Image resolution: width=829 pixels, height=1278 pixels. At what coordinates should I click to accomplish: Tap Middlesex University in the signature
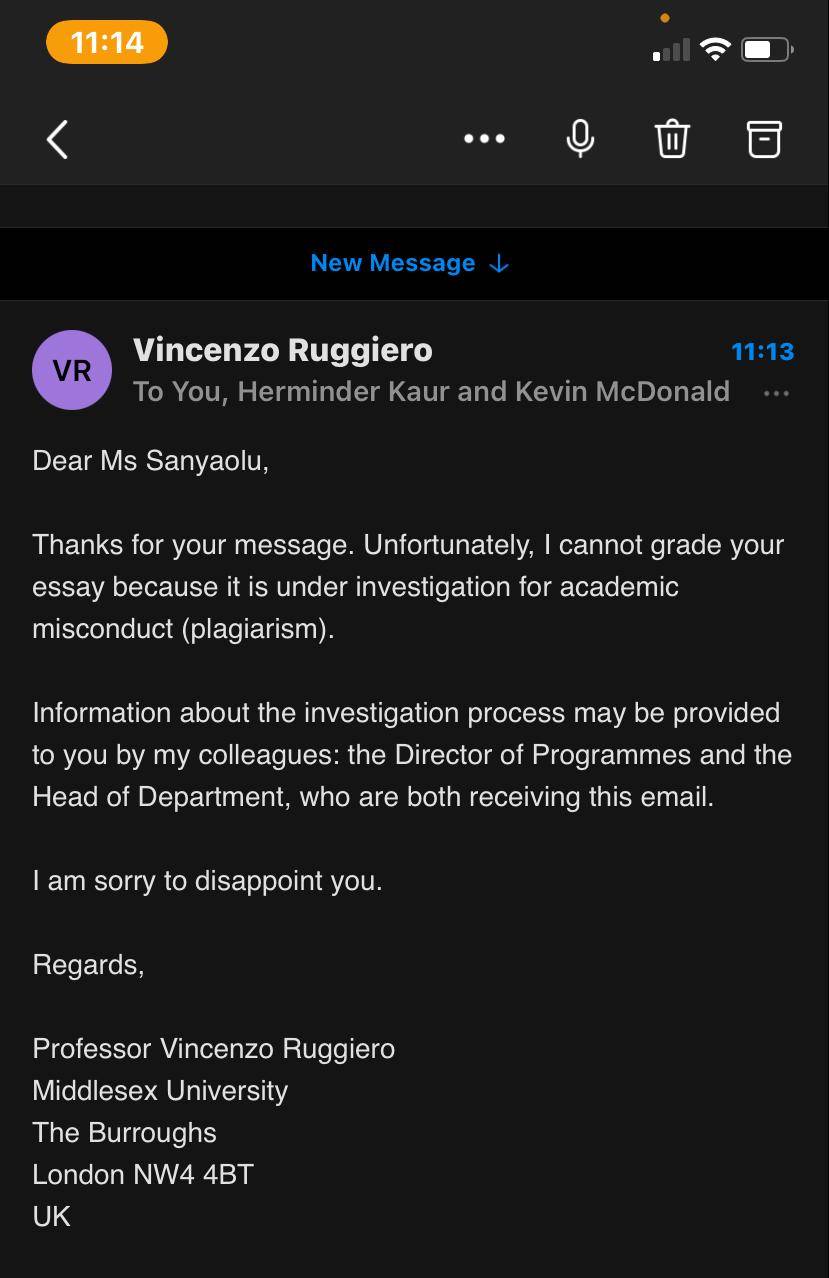160,1090
